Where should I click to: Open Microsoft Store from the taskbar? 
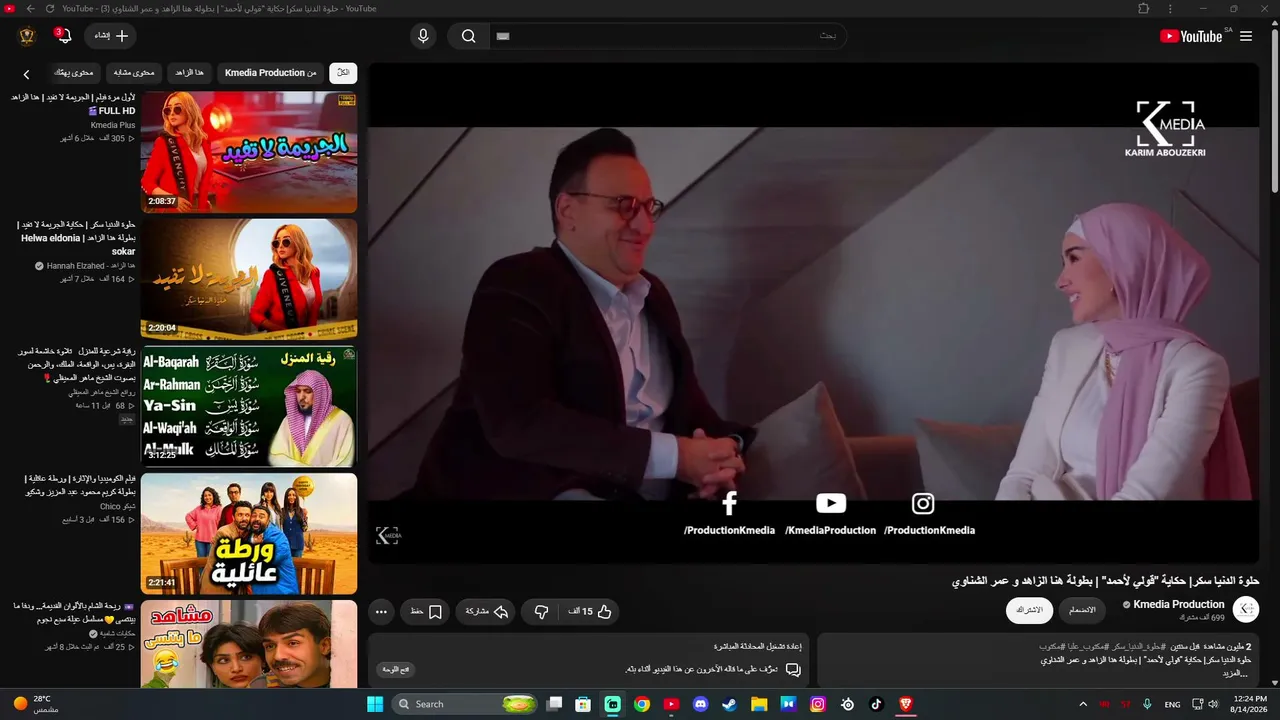pos(583,704)
